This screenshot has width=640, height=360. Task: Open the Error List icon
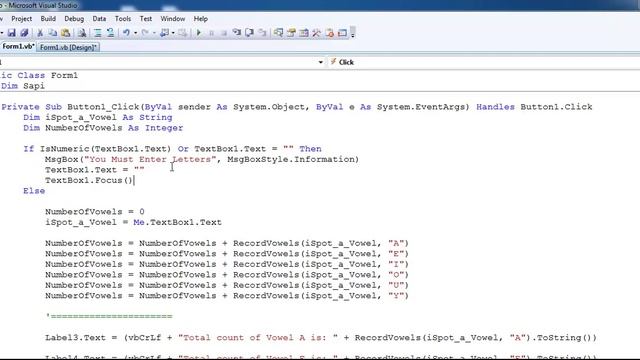[329, 33]
